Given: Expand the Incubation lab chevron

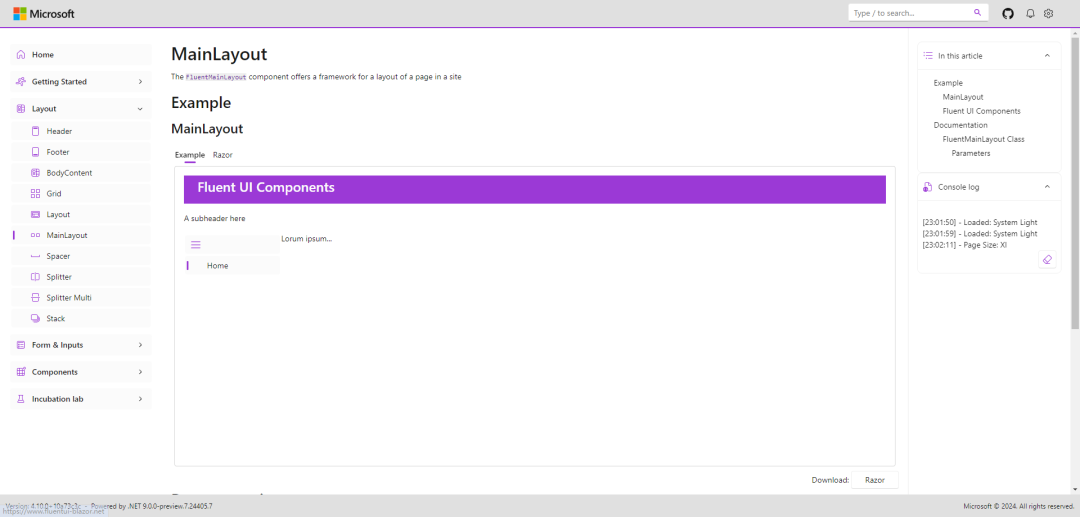Looking at the screenshot, I should pyautogui.click(x=140, y=399).
